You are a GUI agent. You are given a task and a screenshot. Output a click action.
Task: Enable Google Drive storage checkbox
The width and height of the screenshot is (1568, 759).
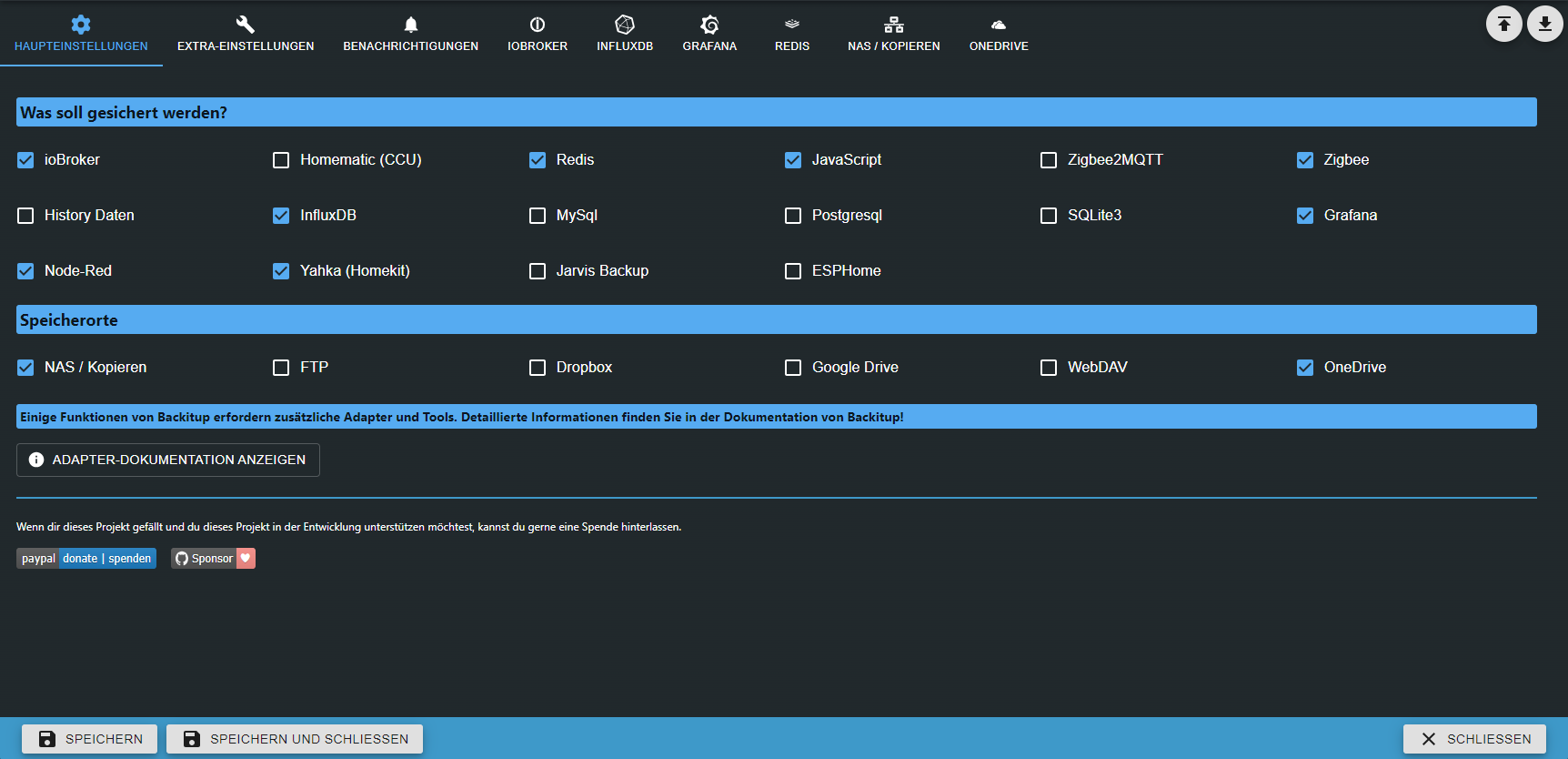pyautogui.click(x=793, y=368)
